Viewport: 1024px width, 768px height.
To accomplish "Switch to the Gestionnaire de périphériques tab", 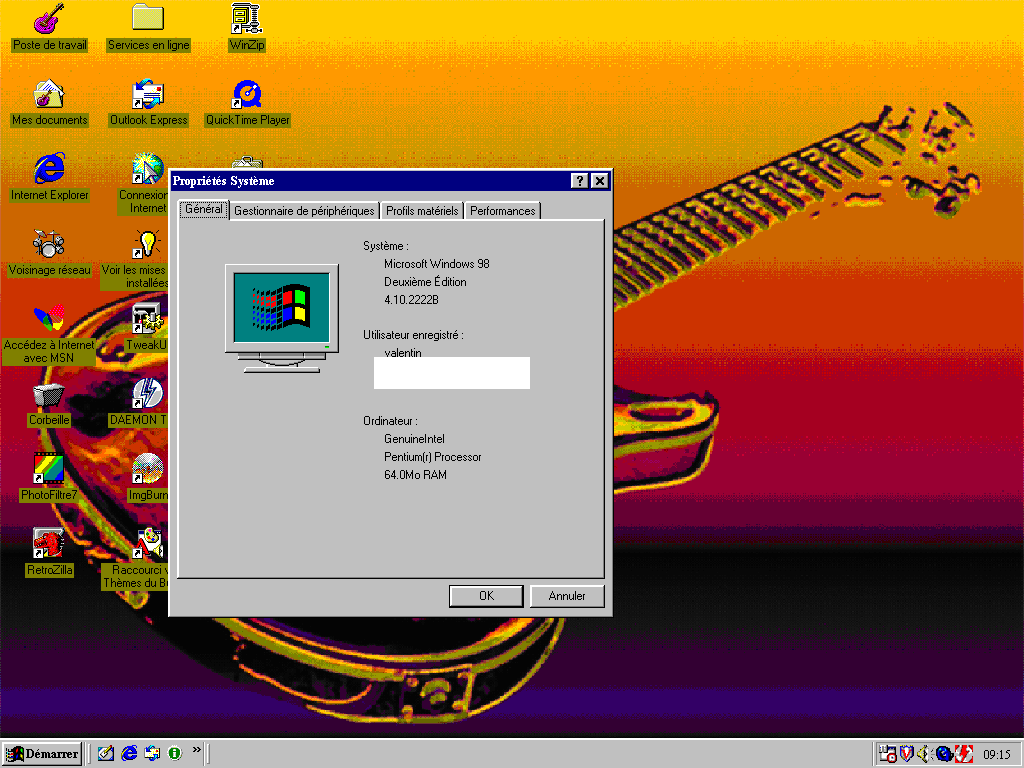I will pos(305,211).
